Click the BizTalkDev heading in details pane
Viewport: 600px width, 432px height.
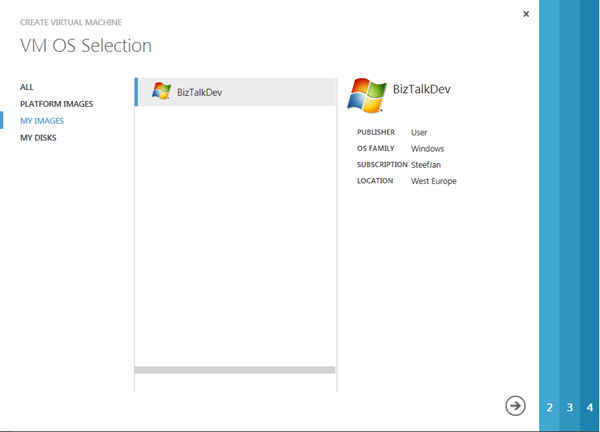point(422,89)
